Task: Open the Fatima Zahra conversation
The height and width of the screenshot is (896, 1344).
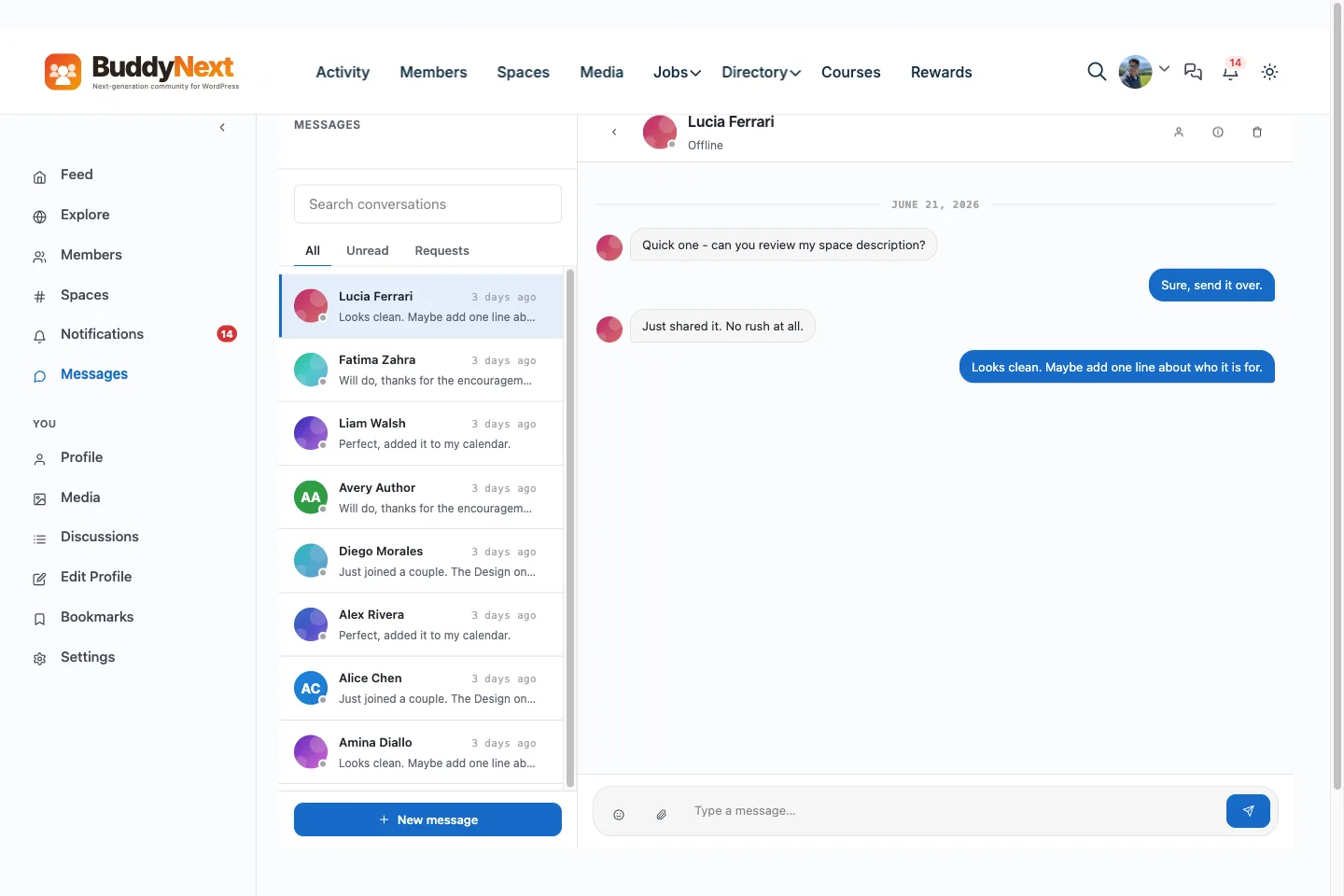Action: [421, 370]
